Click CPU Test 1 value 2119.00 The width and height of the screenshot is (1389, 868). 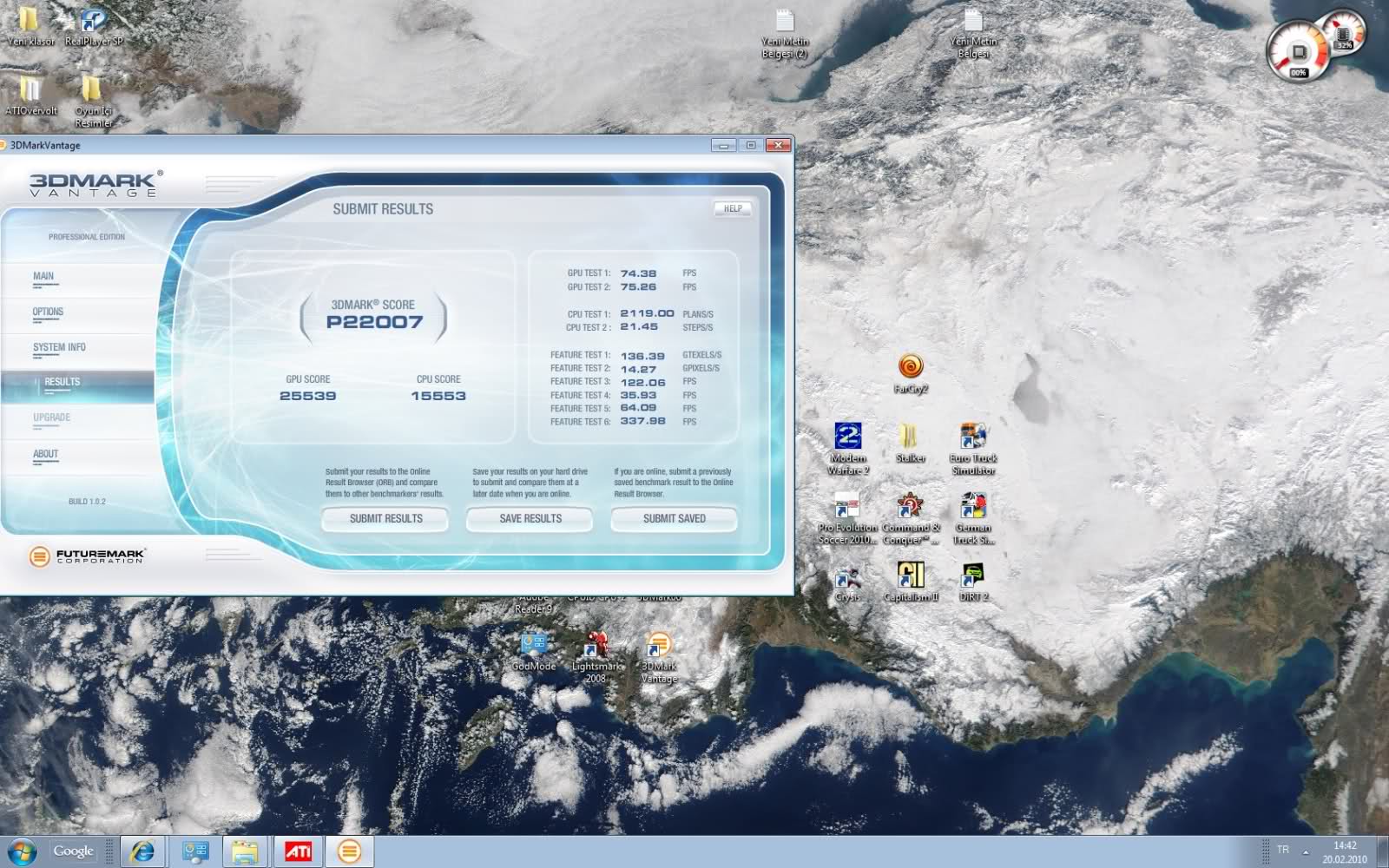pyautogui.click(x=647, y=313)
